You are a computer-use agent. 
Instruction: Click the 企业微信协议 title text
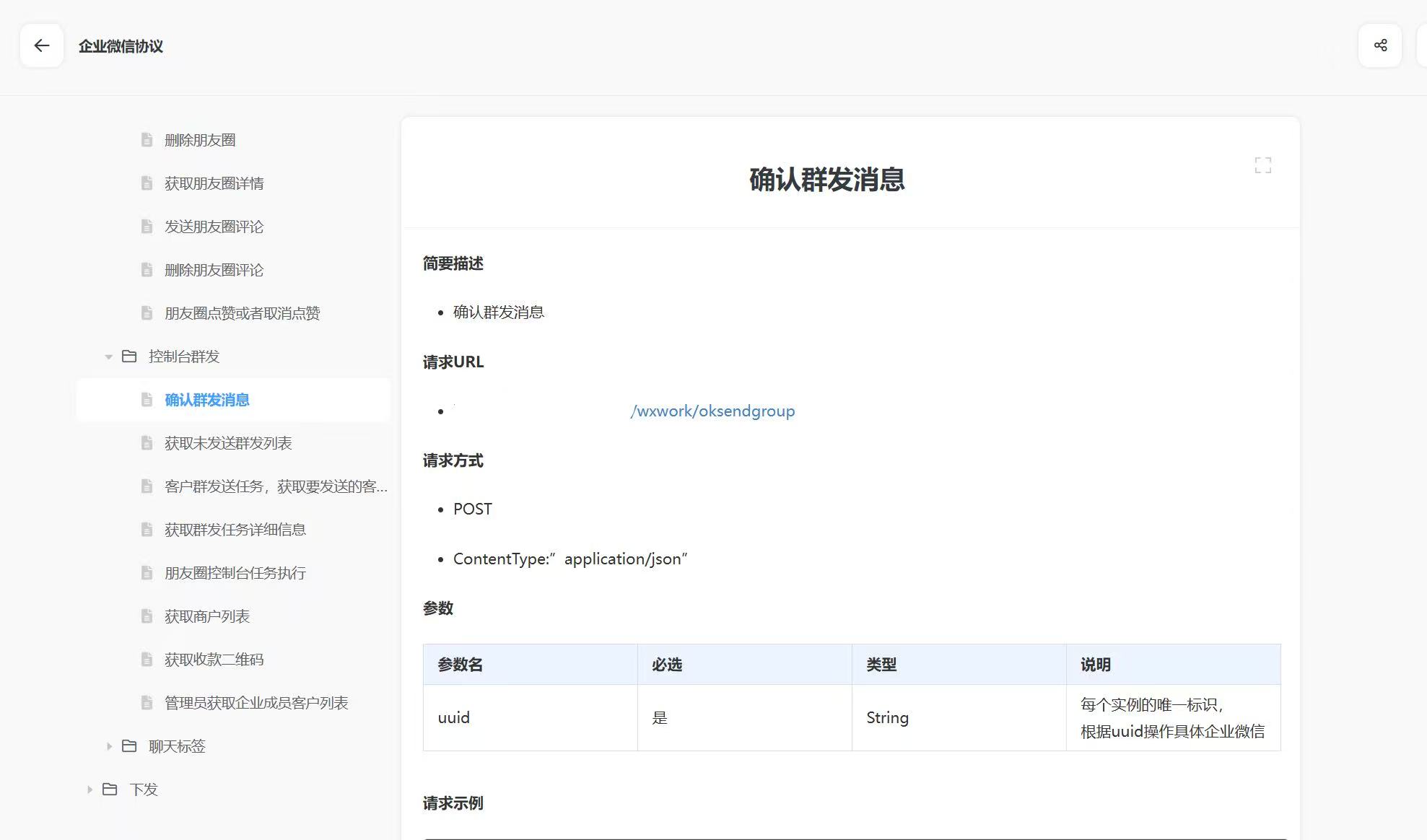point(121,46)
